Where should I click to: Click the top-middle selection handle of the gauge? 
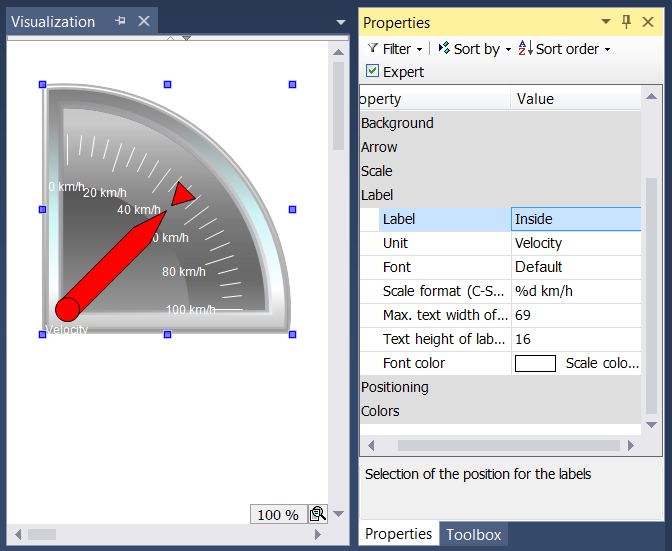(x=168, y=84)
